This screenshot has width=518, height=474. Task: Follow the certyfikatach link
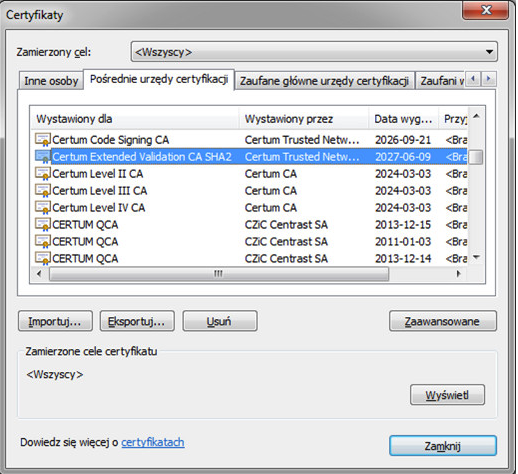(x=153, y=442)
